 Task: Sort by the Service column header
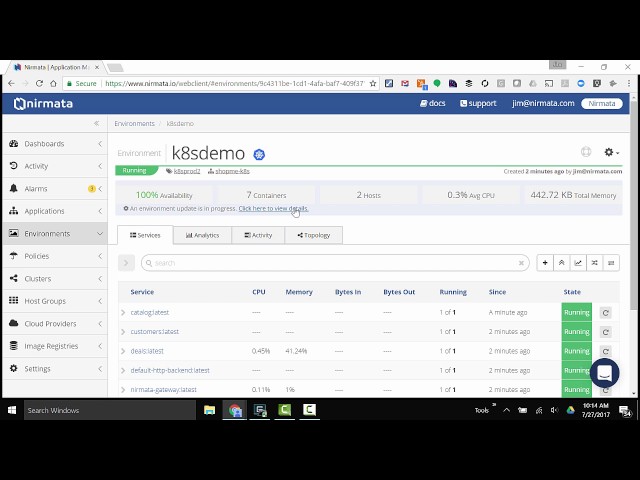(x=142, y=292)
